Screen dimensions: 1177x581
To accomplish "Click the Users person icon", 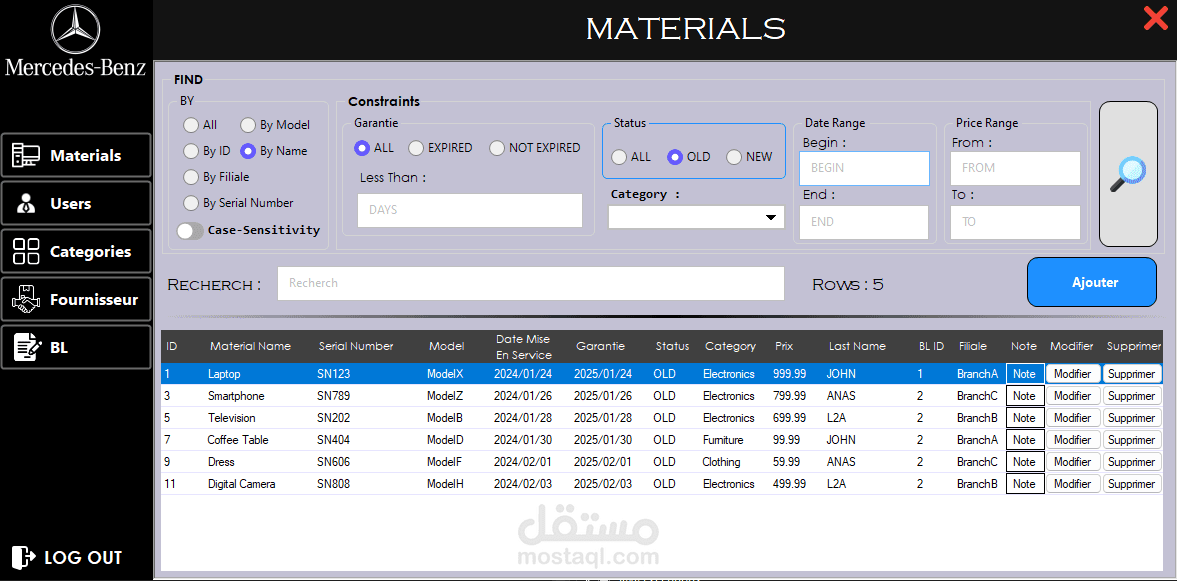I will (x=26, y=203).
